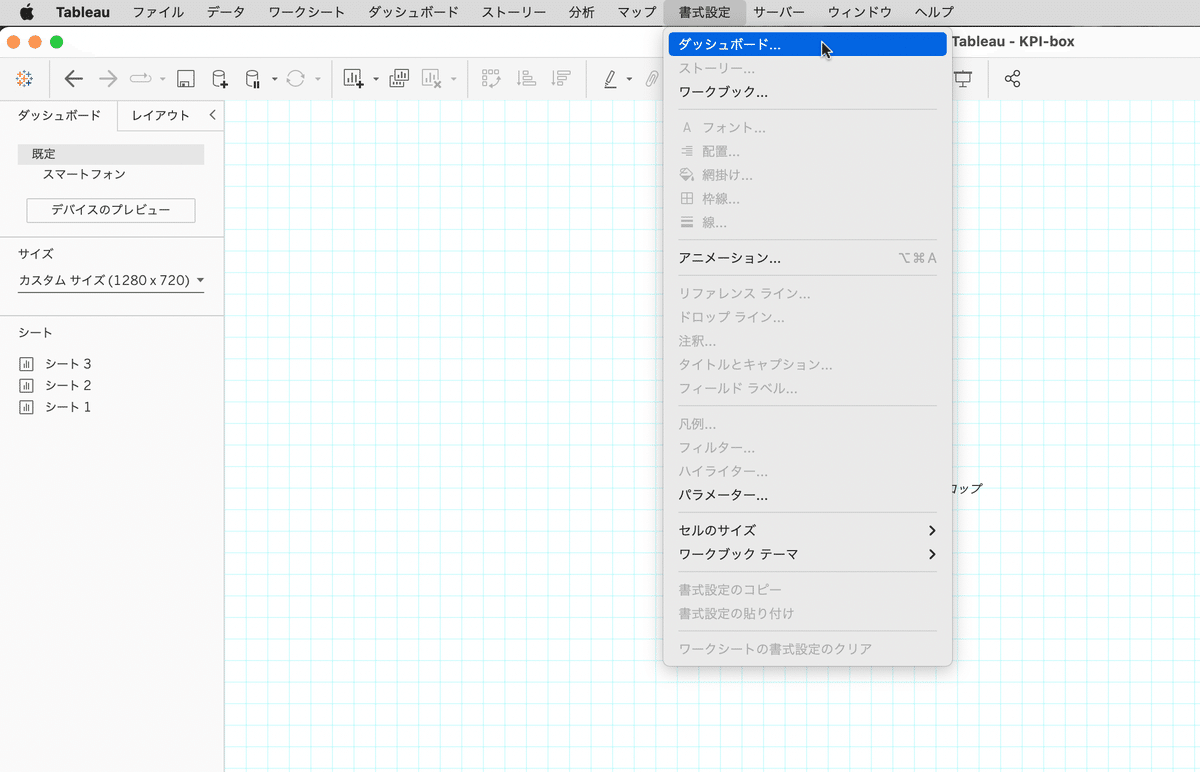Open the マップ menu
This screenshot has width=1200, height=772.
(637, 12)
